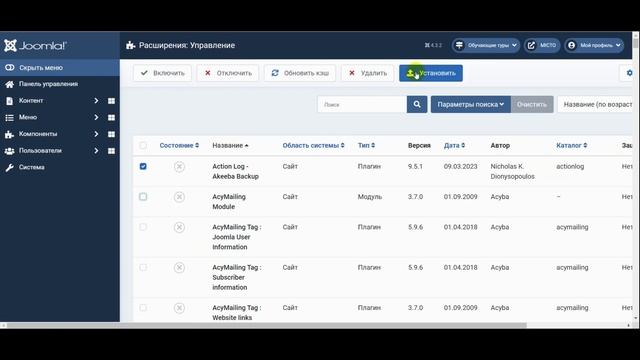Toggle status icon for AcyMailing Module
The image size is (640, 360).
179,197
